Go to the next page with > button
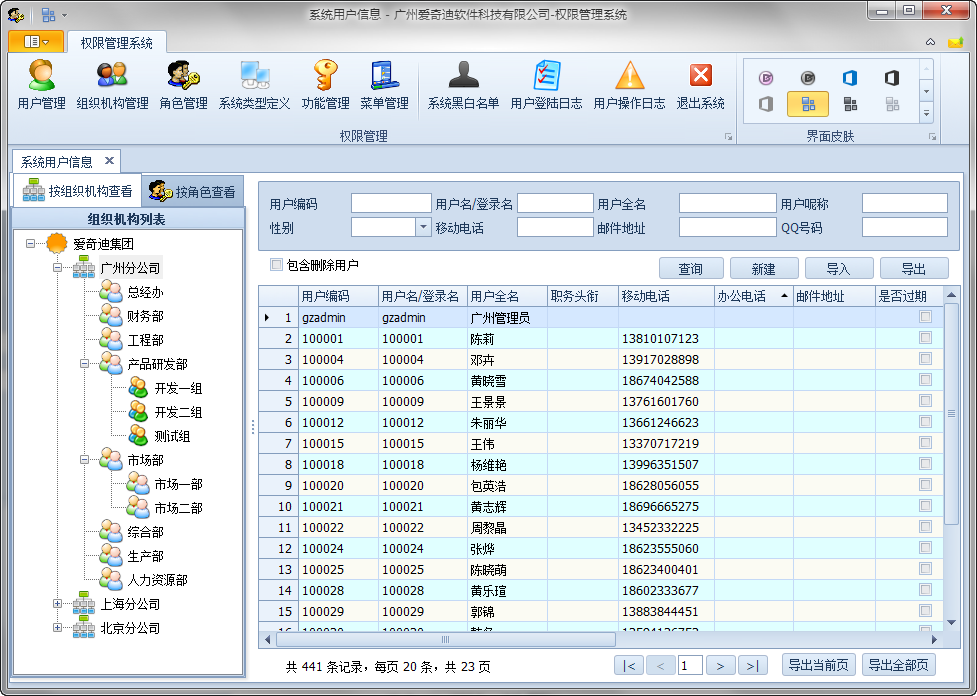Image resolution: width=977 pixels, height=696 pixels. click(720, 665)
